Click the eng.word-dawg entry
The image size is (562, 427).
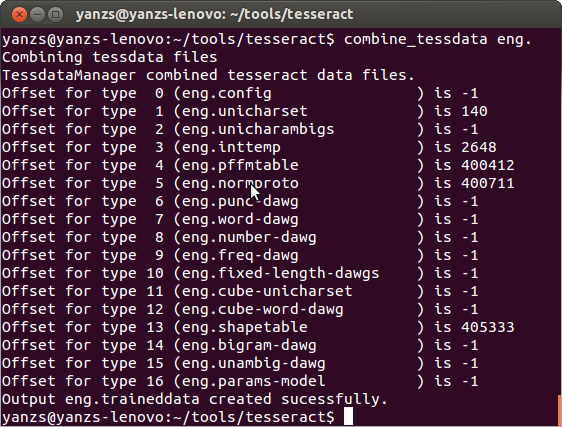(x=240, y=219)
